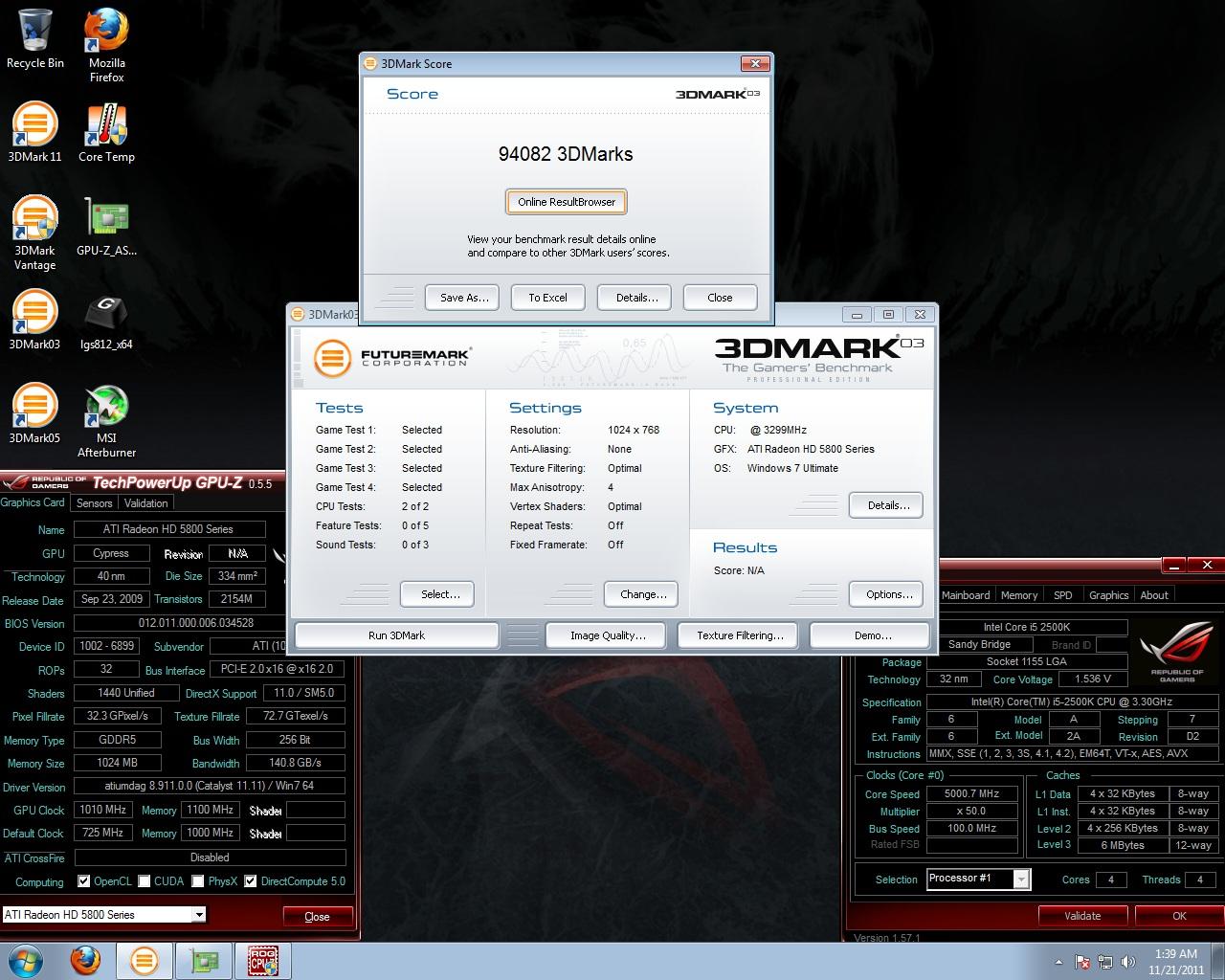Open Details... in the 3DMark Score dialog
Viewport: 1225px width, 980px height.
click(x=636, y=298)
